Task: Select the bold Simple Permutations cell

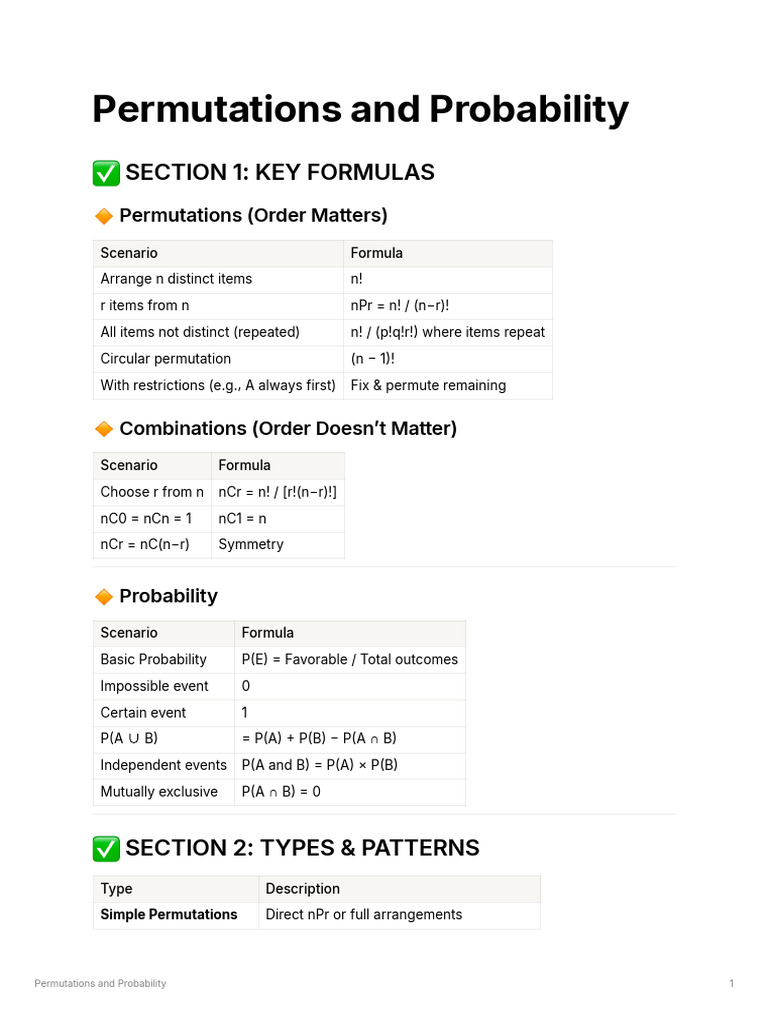Action: pyautogui.click(x=176, y=915)
